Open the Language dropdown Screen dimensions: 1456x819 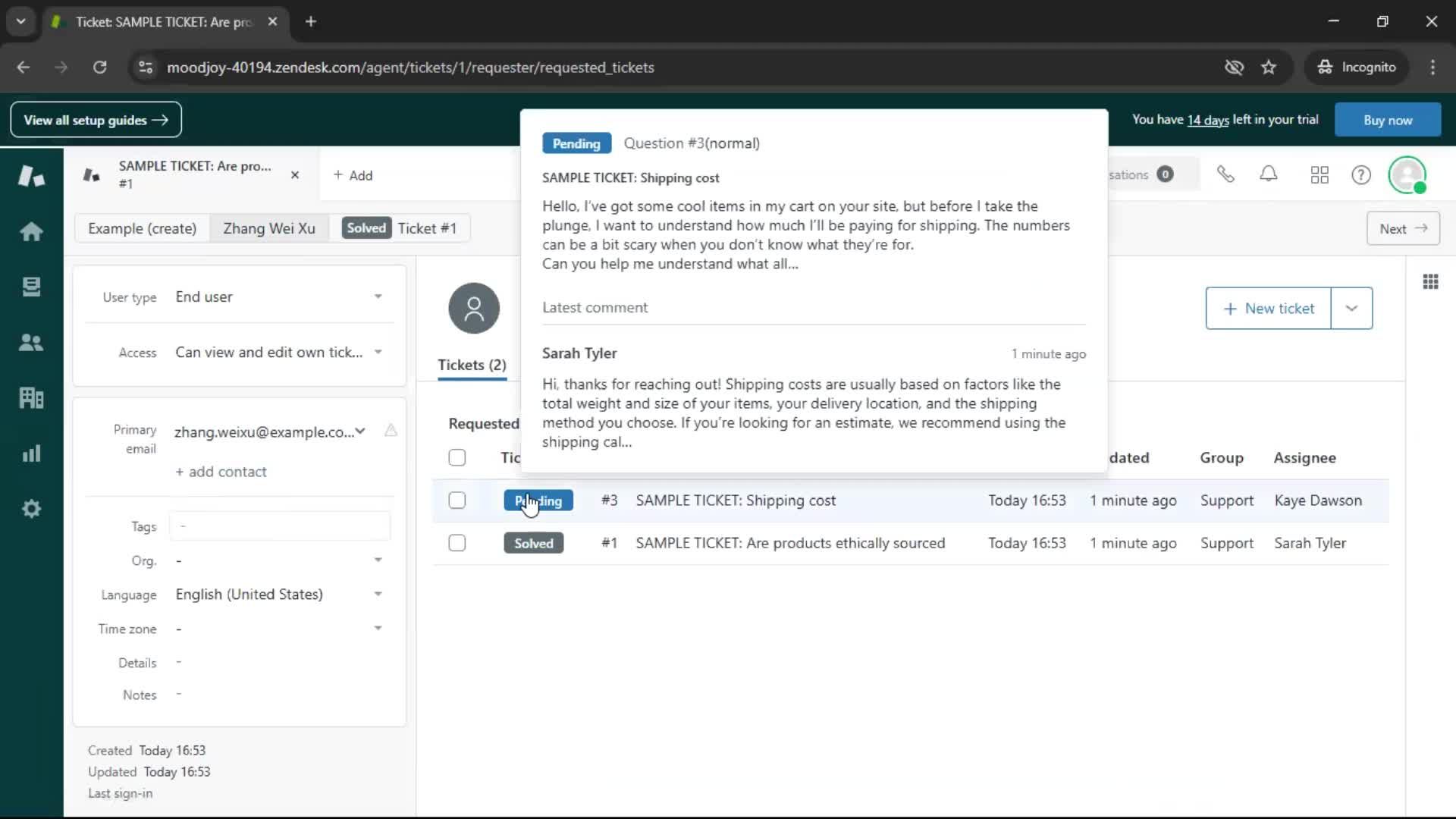coord(279,595)
